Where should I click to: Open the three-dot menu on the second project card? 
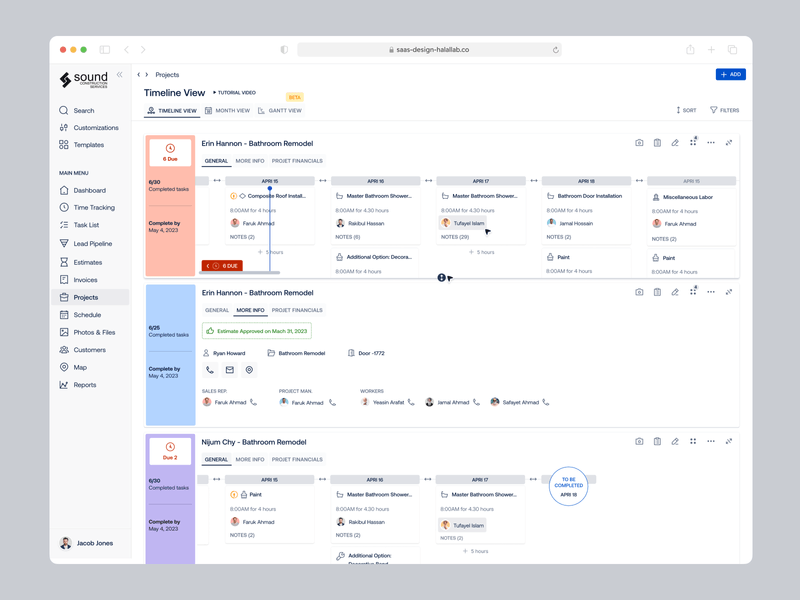[711, 292]
